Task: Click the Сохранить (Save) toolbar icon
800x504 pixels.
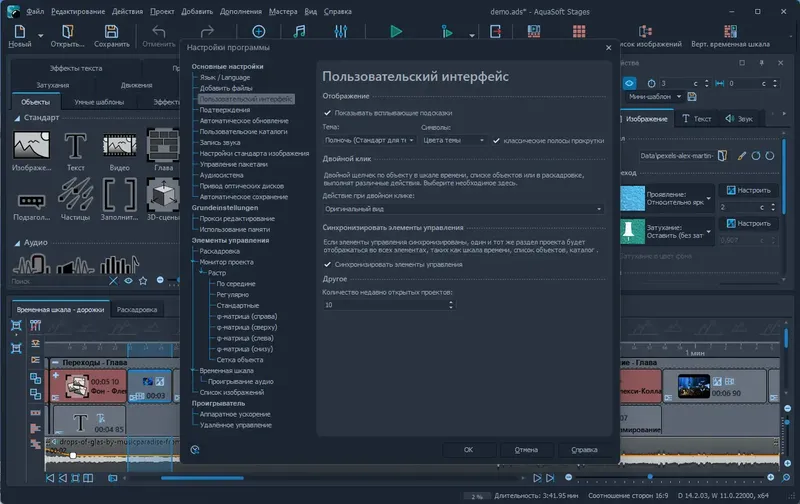Action: [111, 32]
